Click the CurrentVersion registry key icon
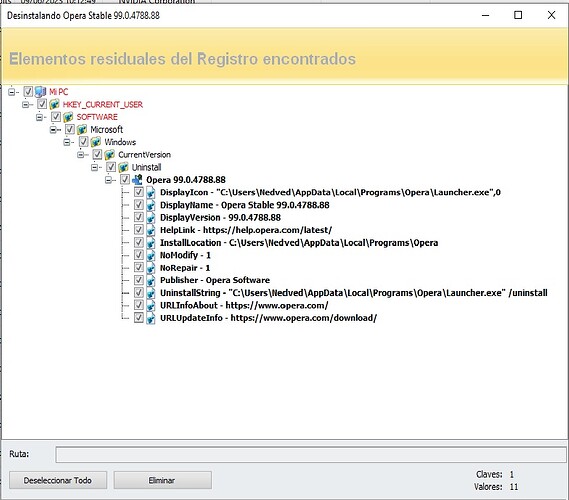Screen dimensions: 569x500 [110, 155]
